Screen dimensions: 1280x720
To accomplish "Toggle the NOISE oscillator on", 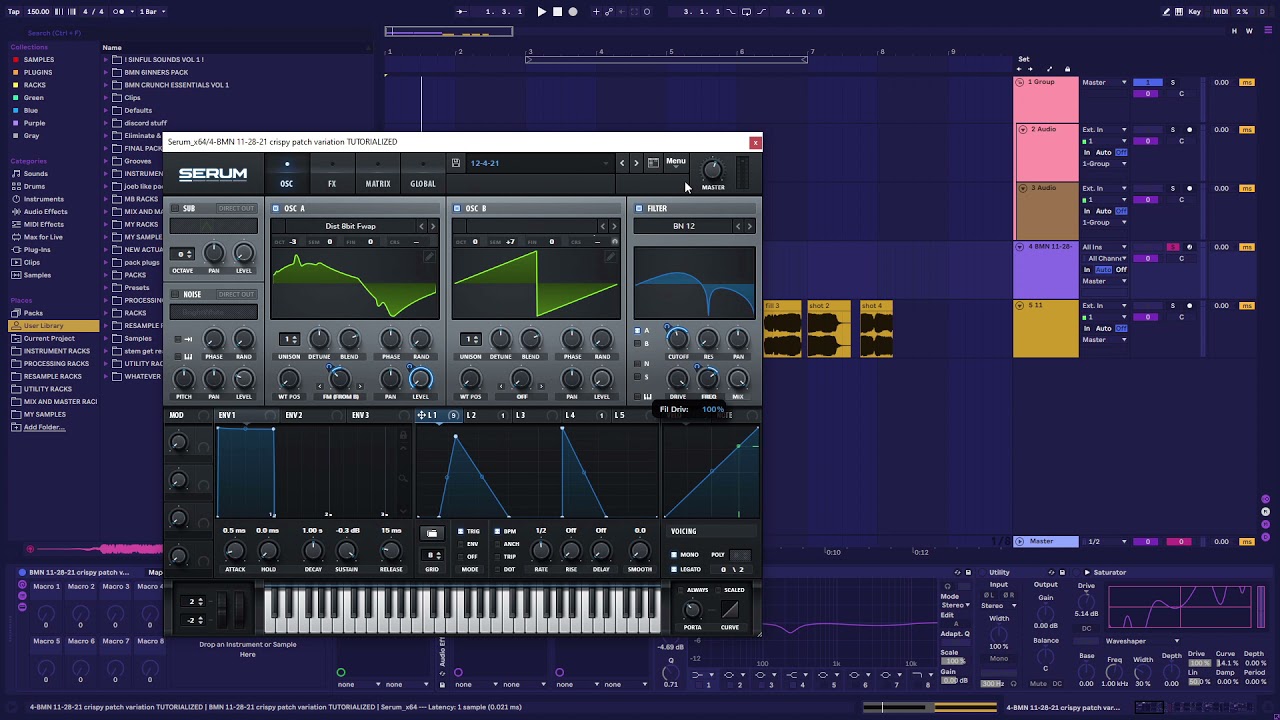I will tap(174, 294).
